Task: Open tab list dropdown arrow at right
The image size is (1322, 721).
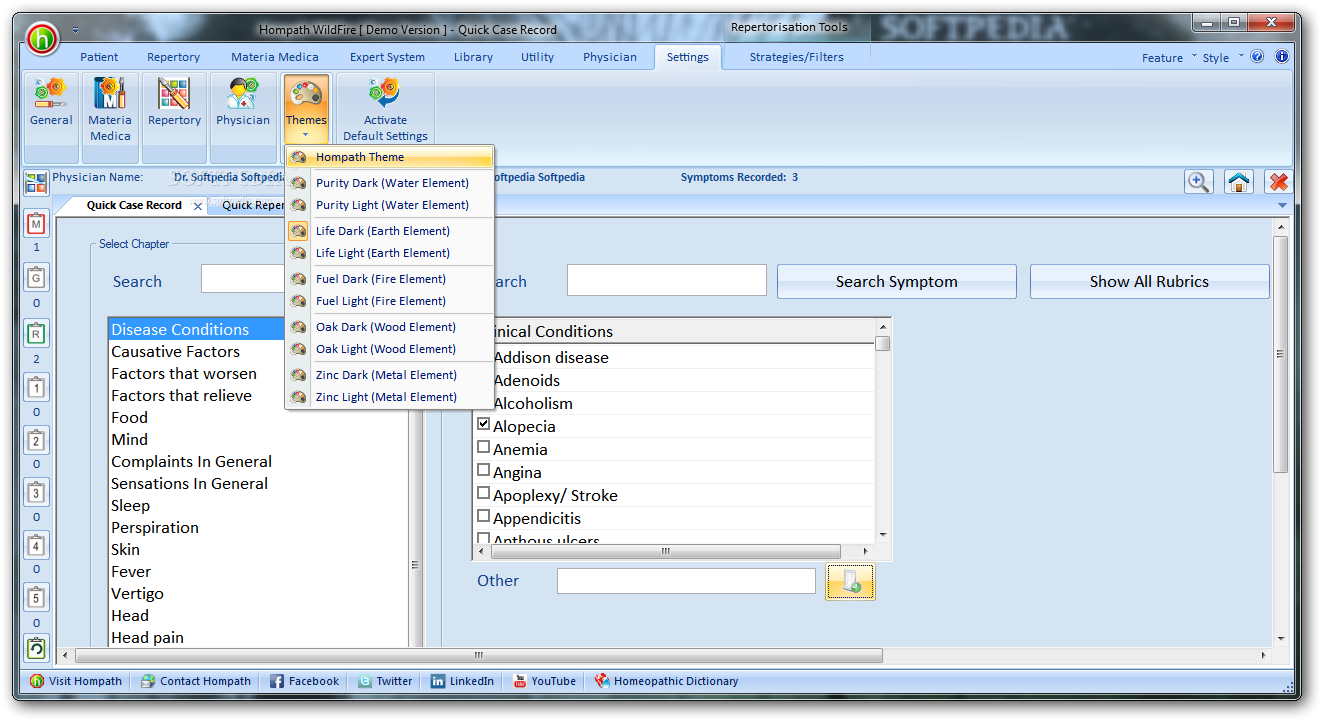Action: click(1283, 205)
